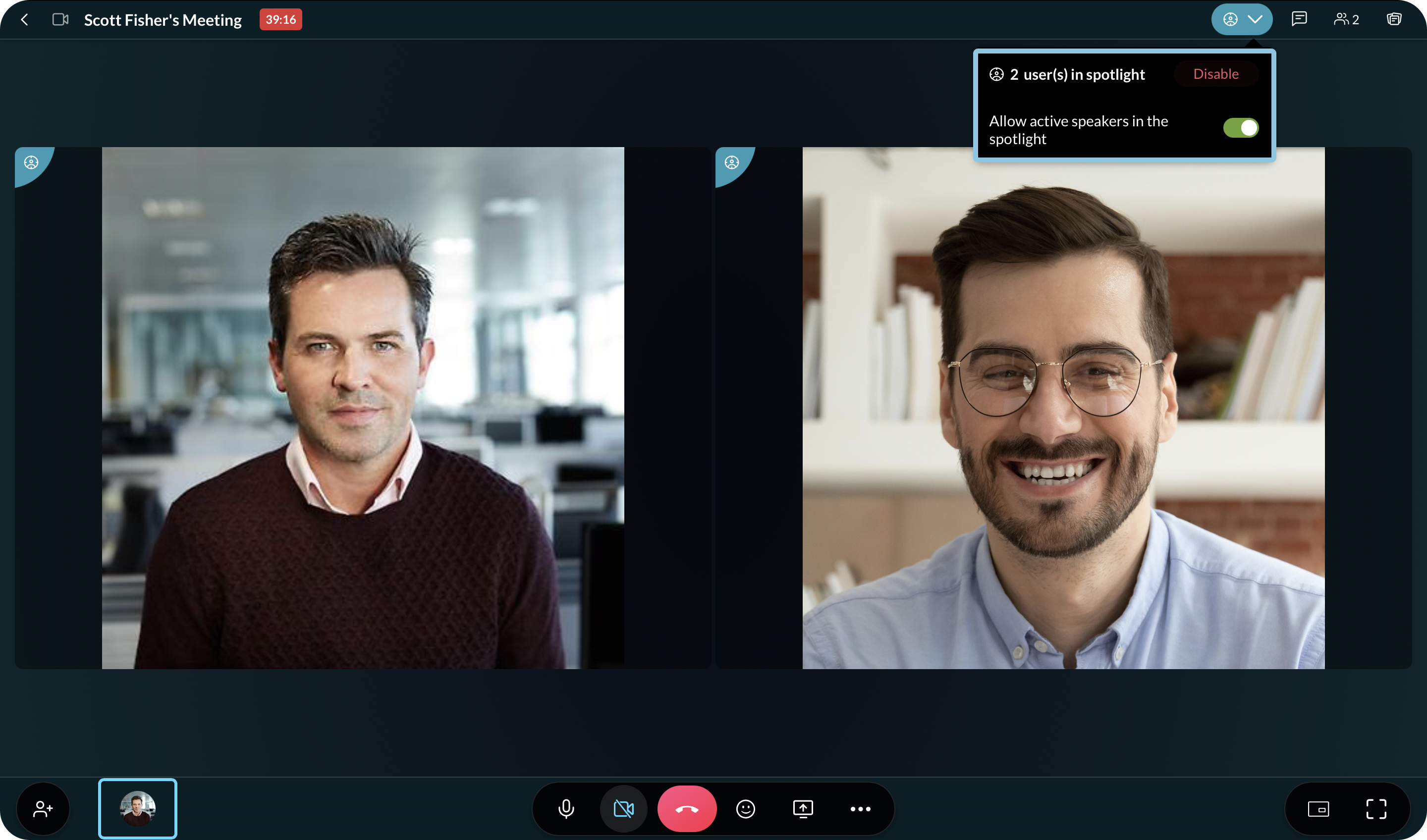Click the stacked windows icon in the top right
The image size is (1427, 840).
pyautogui.click(x=1394, y=19)
